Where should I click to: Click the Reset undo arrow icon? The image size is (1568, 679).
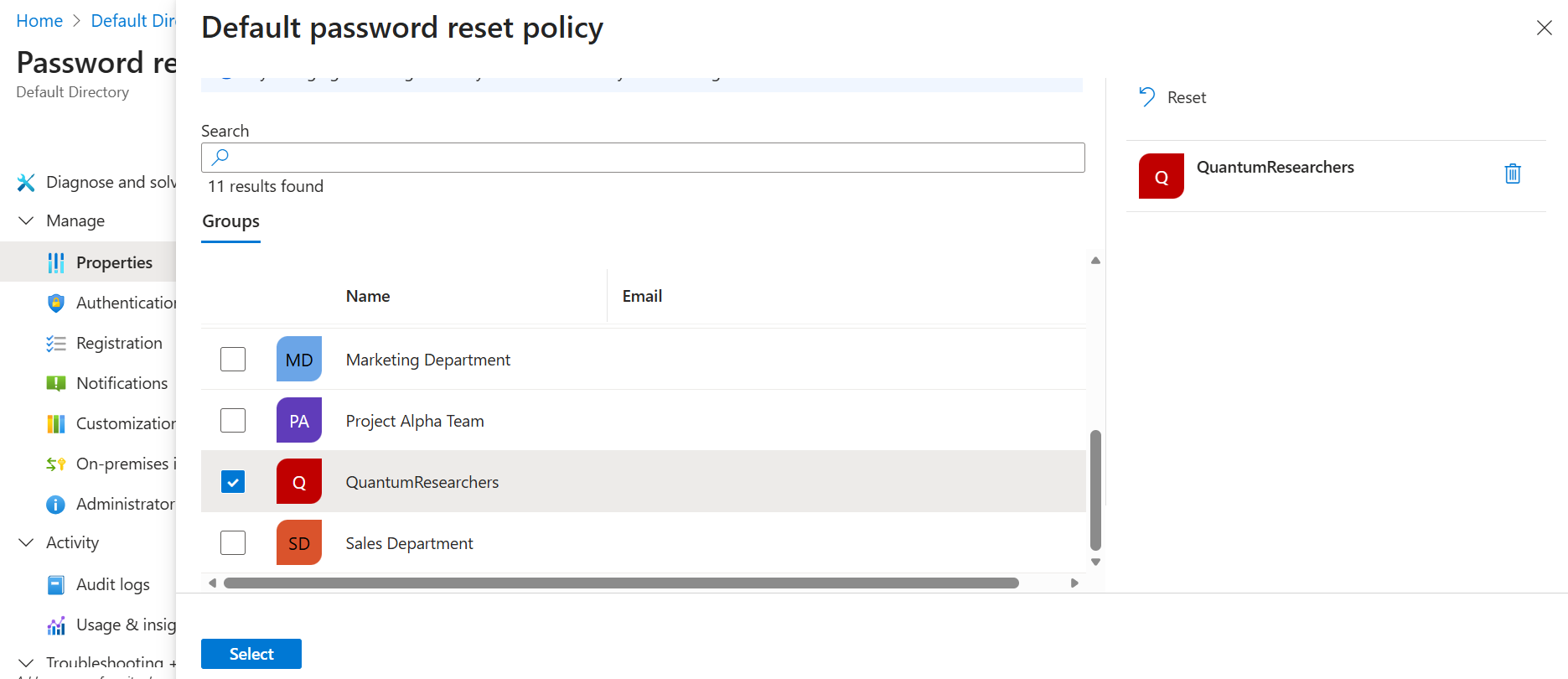(1146, 97)
